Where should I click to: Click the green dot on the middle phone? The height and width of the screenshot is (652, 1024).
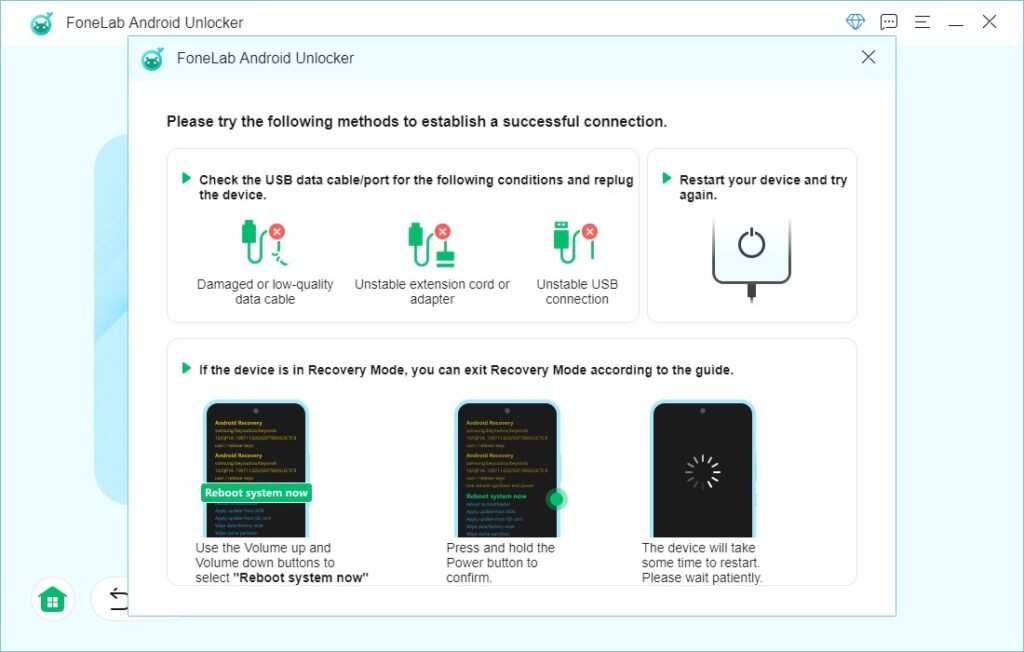(557, 498)
